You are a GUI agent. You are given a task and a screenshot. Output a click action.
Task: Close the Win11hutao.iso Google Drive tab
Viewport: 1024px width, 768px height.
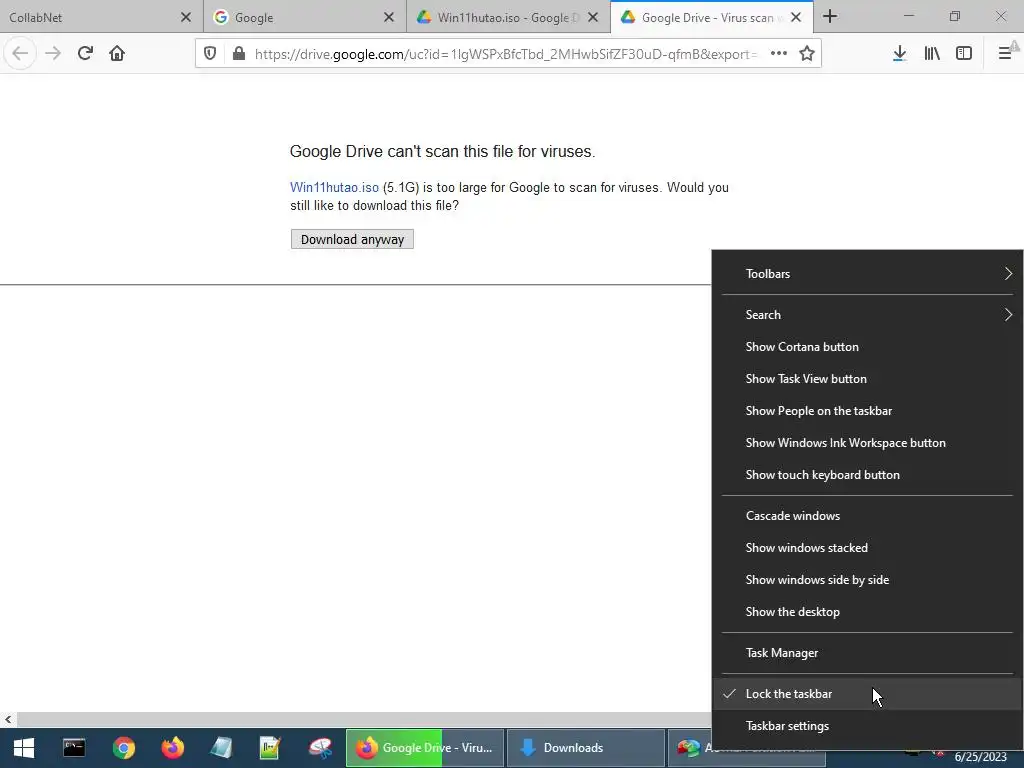click(593, 17)
